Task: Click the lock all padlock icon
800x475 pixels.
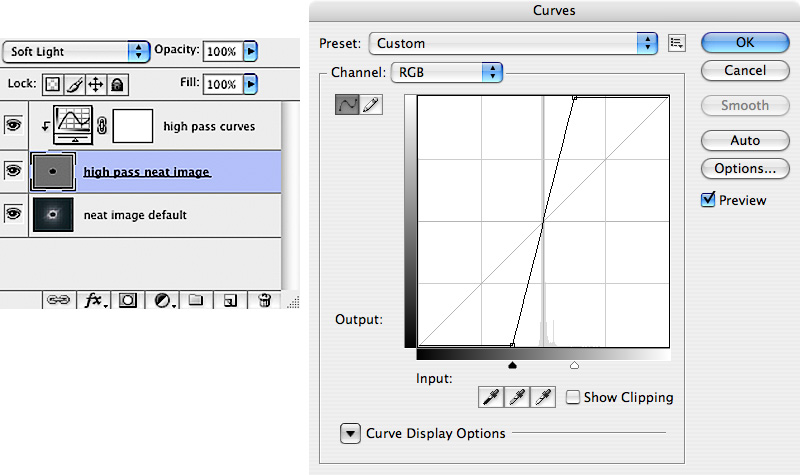Action: [x=117, y=85]
